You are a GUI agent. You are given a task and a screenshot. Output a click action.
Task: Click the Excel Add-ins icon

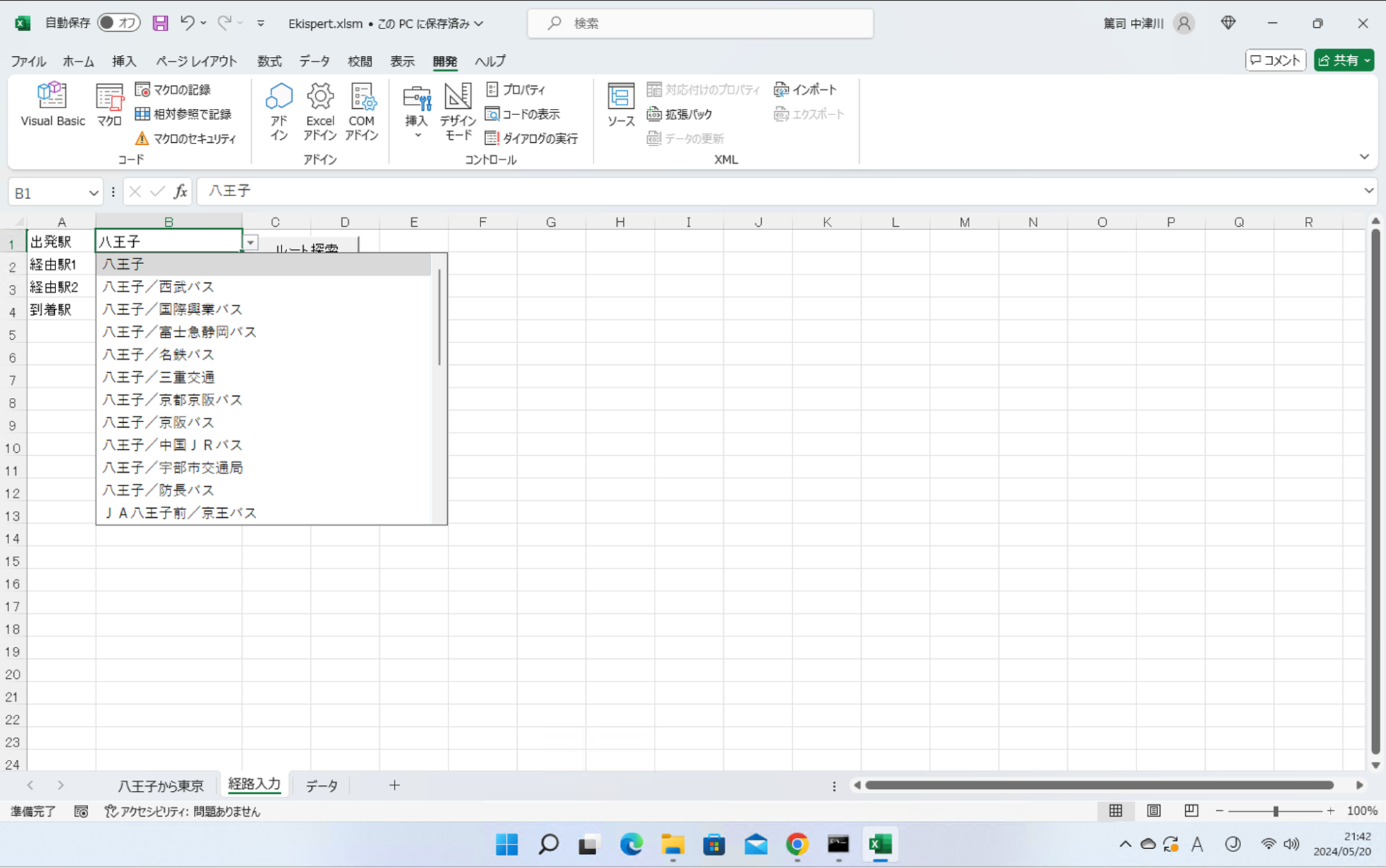pos(320,111)
